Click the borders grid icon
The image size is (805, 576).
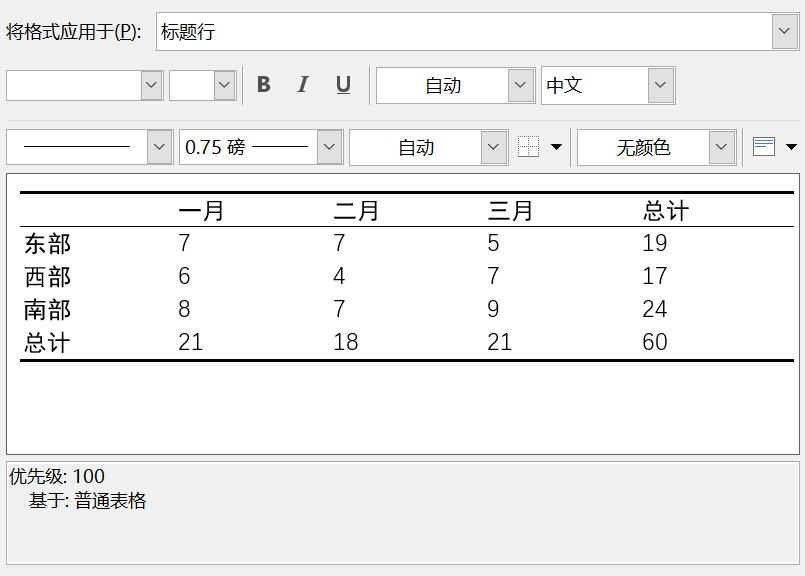point(528,147)
